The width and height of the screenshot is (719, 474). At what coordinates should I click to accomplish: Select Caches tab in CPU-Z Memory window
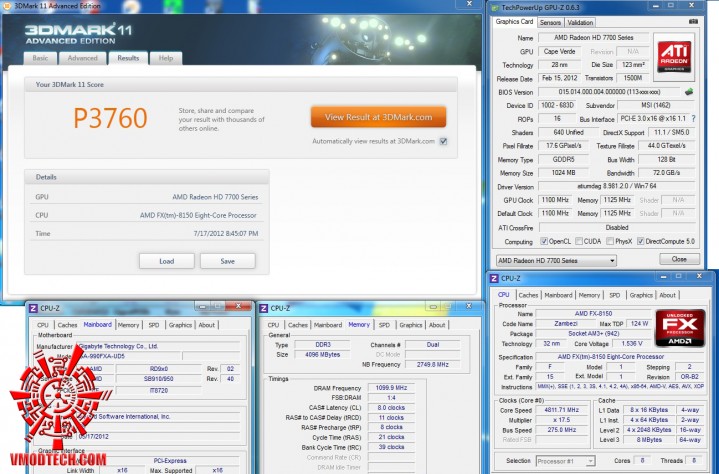tap(298, 325)
